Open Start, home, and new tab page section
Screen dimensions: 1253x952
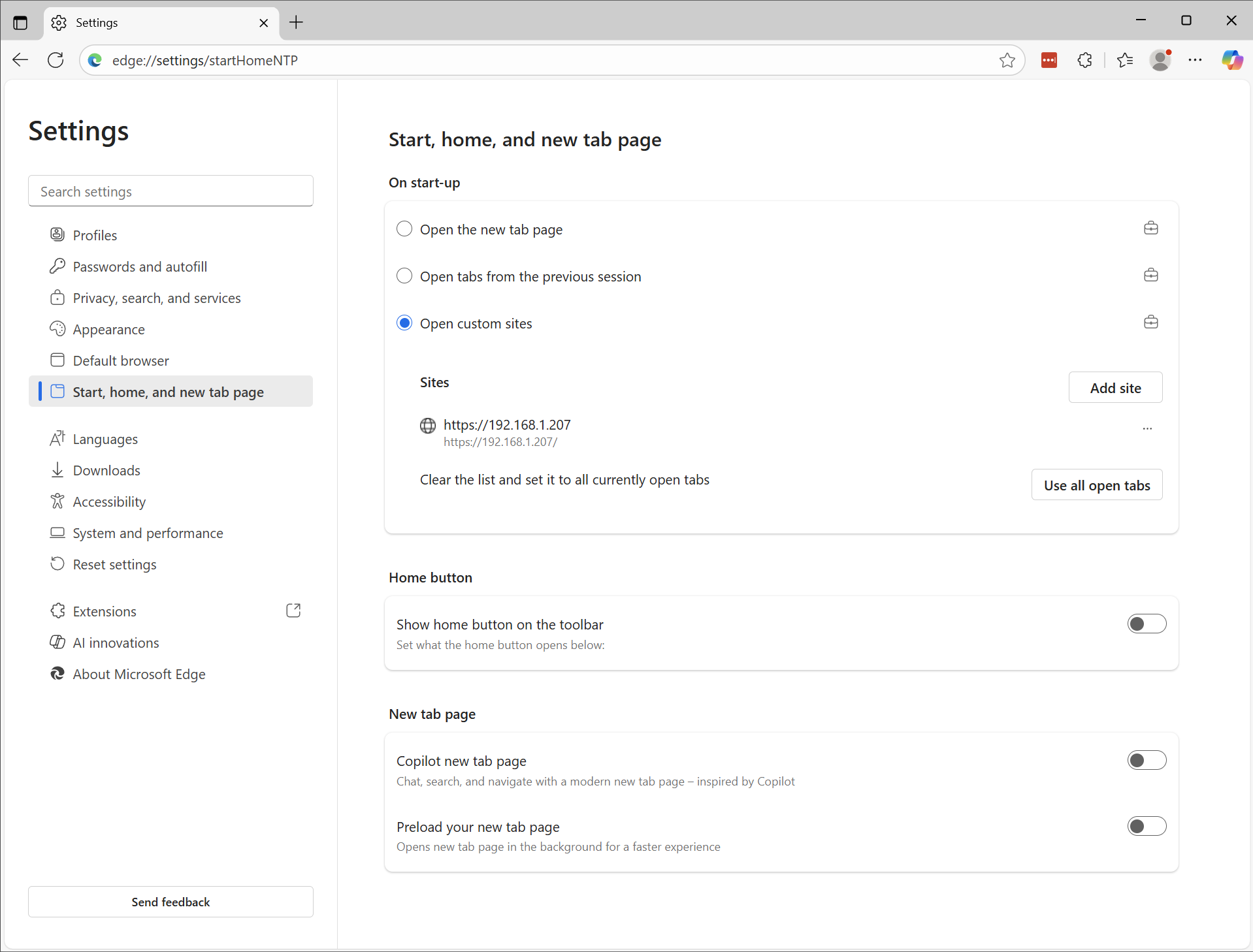(171, 392)
